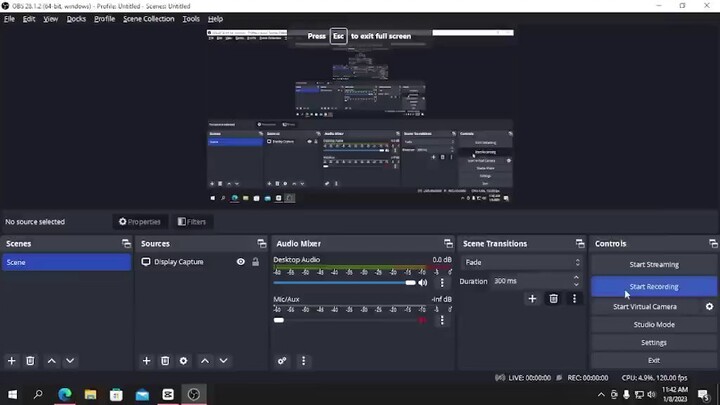Open Mail app from taskbar
Viewport: 720px width, 405px height.
[x=142, y=394]
